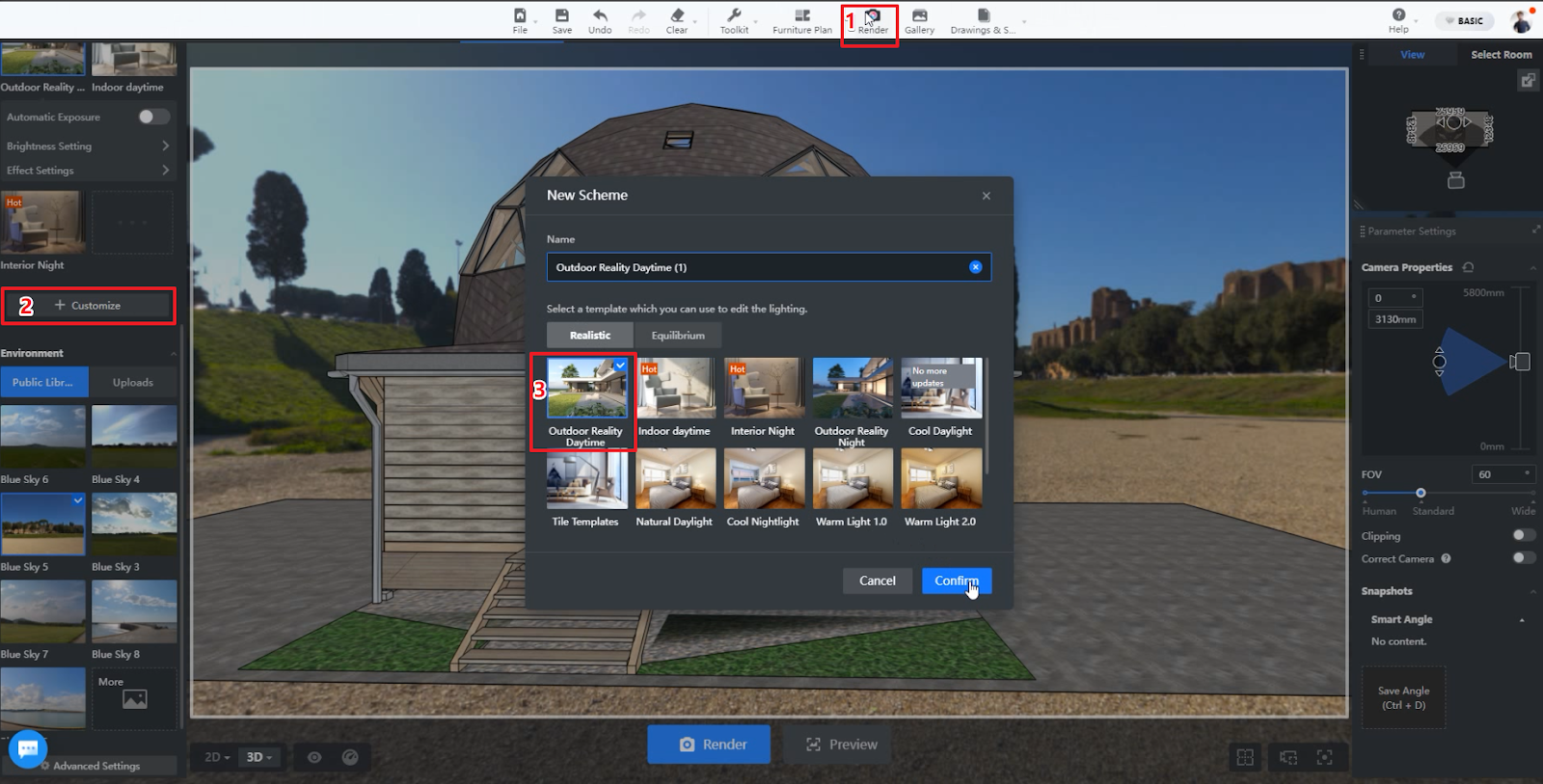Image resolution: width=1543 pixels, height=784 pixels.
Task: Clear the scheme name with X icon
Action: [975, 267]
